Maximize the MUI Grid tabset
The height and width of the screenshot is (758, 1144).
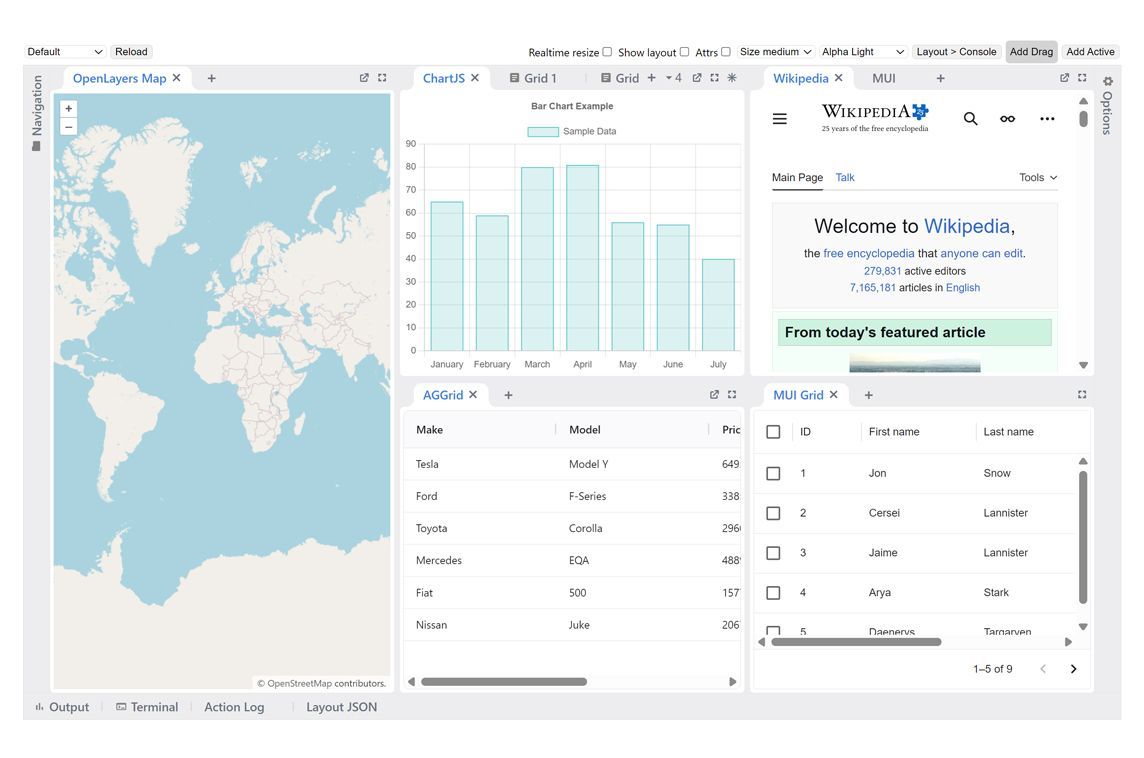point(1082,394)
